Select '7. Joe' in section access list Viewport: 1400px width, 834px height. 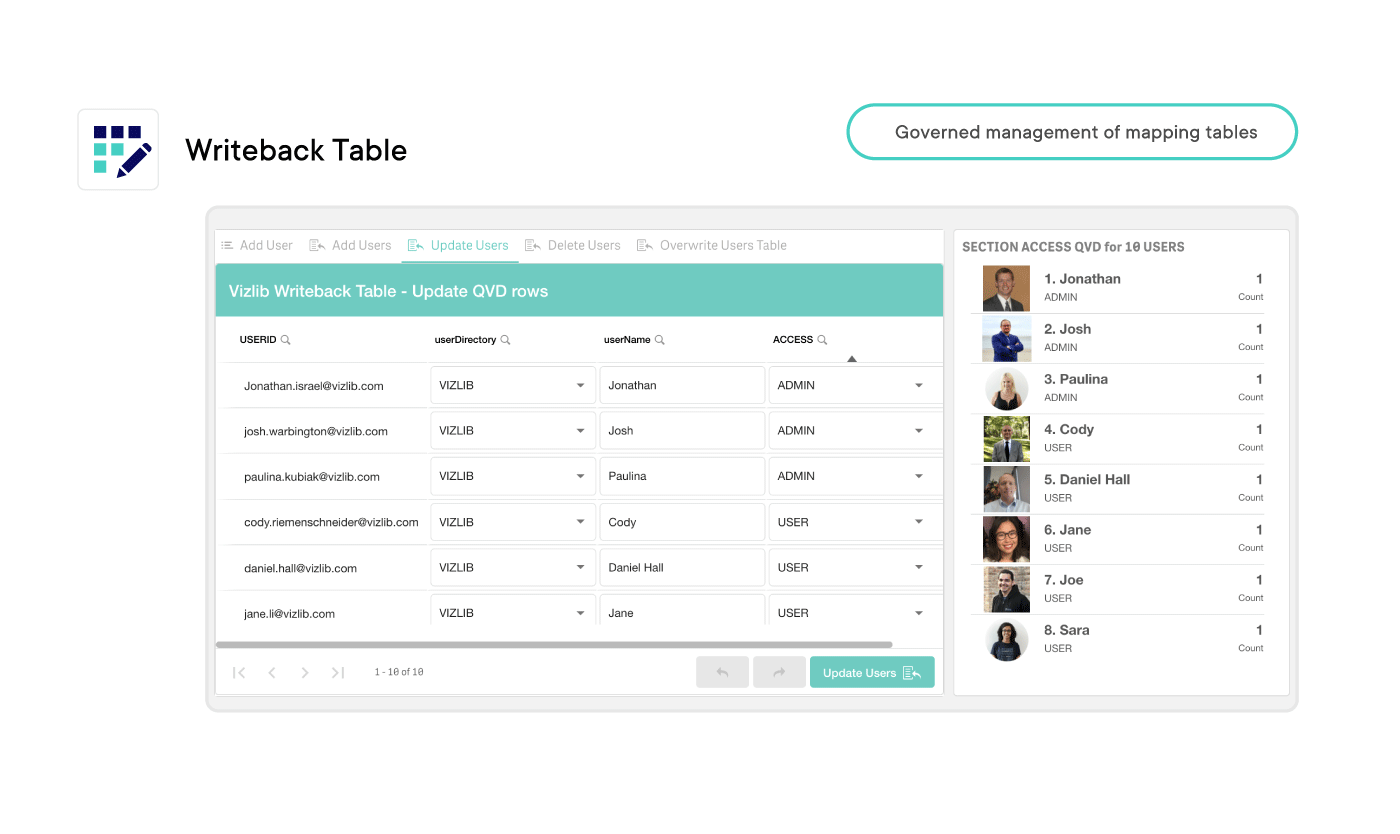point(1118,589)
